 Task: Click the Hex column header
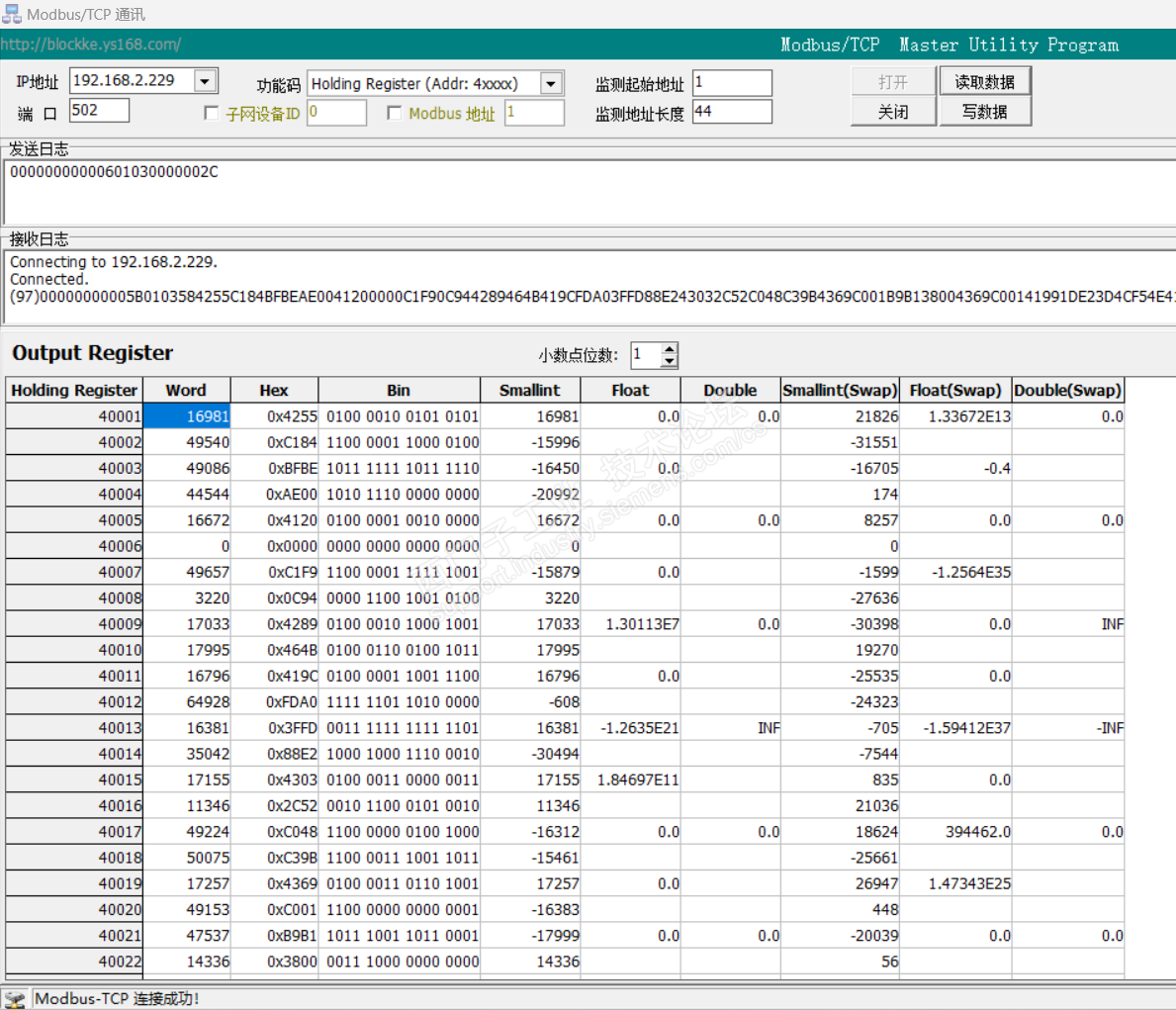[x=274, y=390]
